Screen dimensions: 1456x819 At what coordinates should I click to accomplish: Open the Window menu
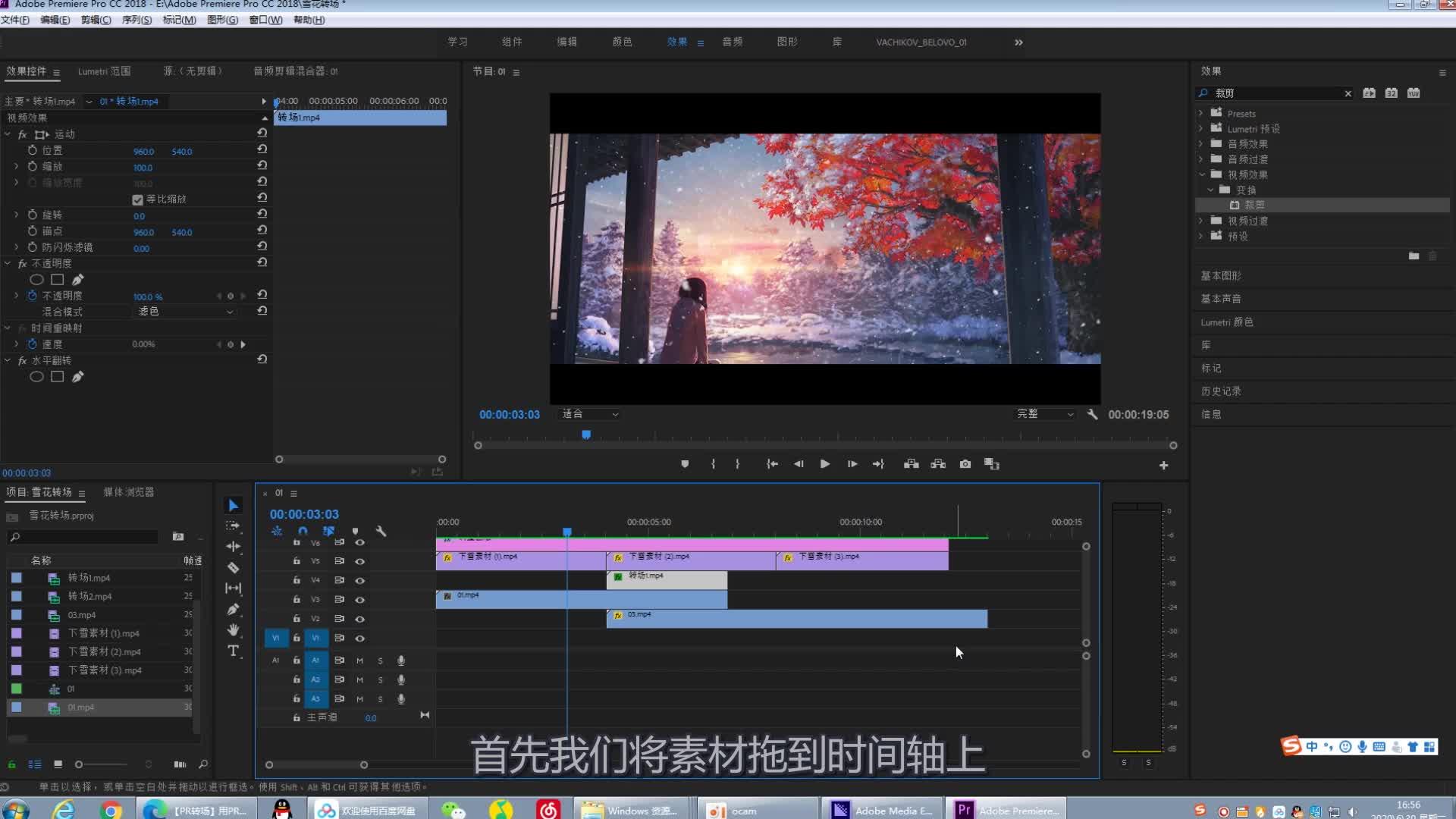click(x=265, y=20)
